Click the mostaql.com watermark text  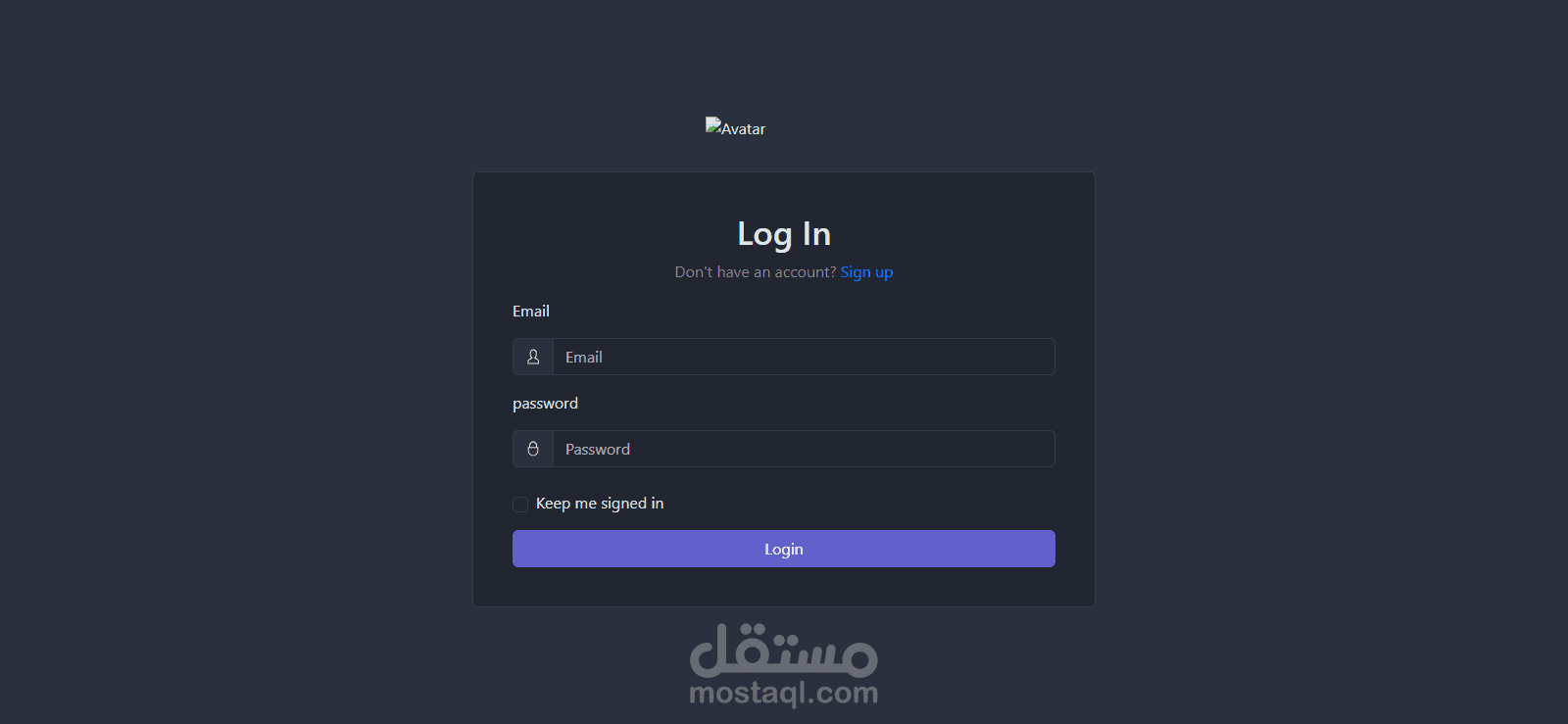point(784,693)
